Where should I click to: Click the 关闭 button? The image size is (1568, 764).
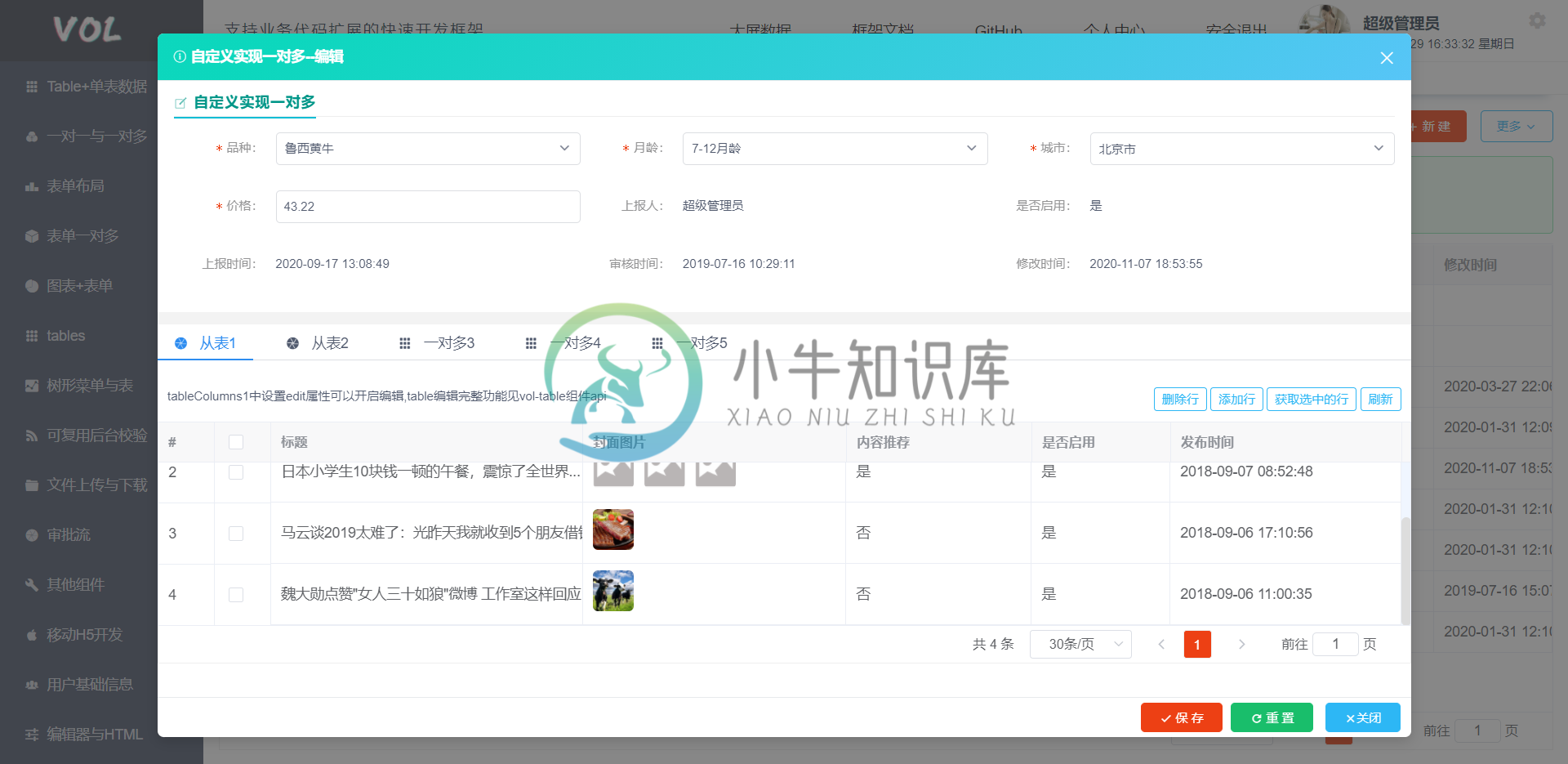[1362, 717]
